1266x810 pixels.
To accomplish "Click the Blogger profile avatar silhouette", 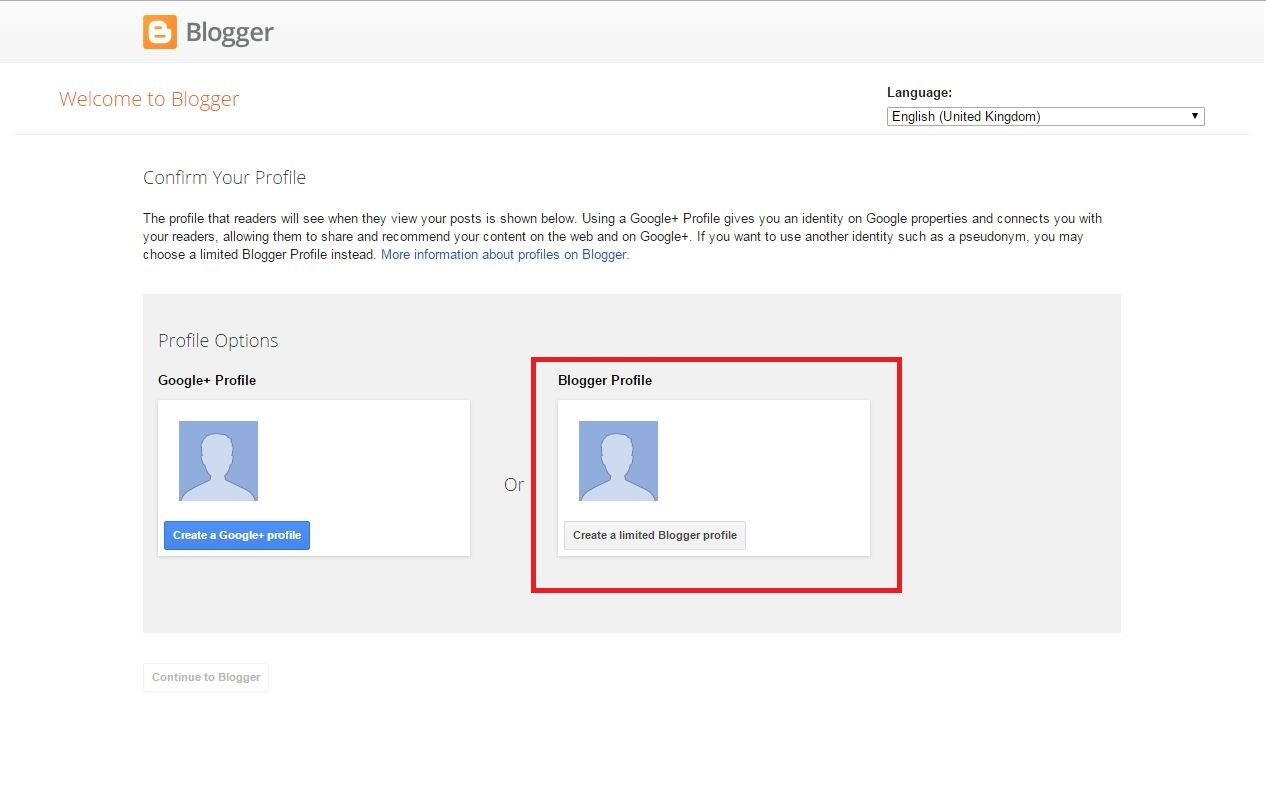I will [618, 461].
